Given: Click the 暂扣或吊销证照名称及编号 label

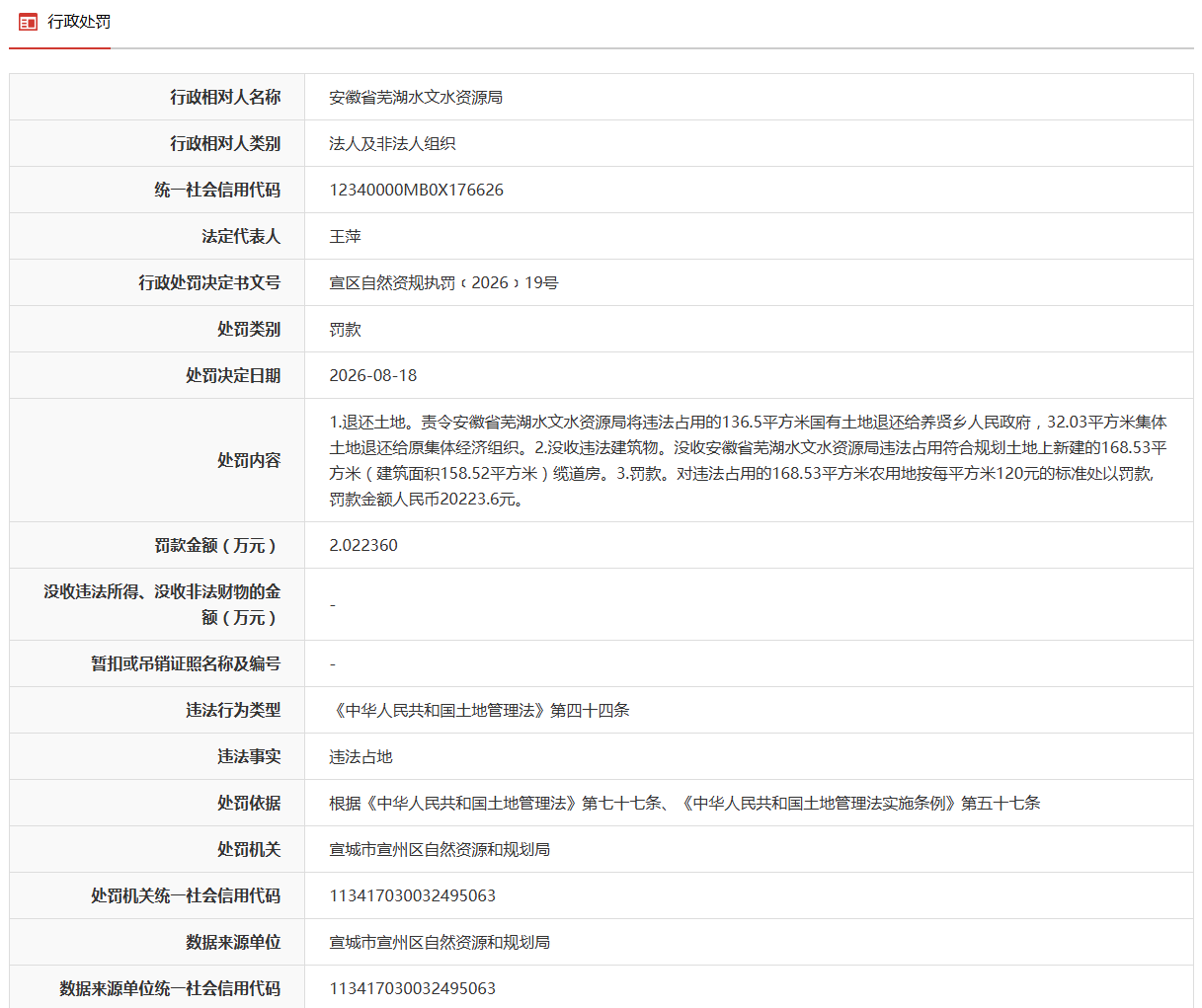Looking at the screenshot, I should [186, 663].
